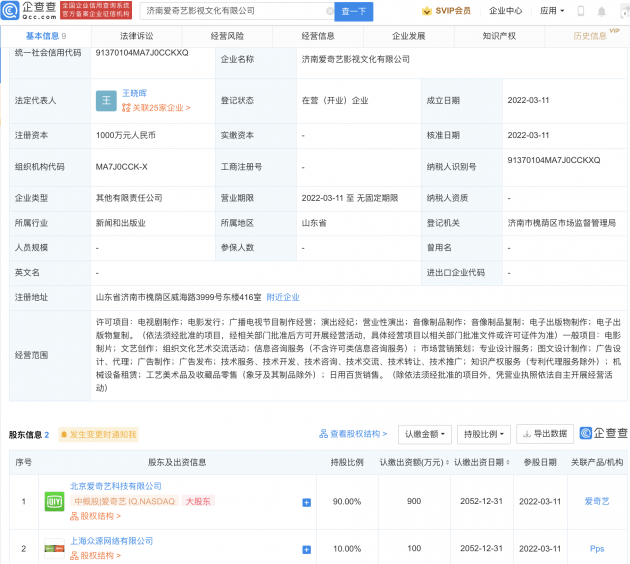Click 1000万元人民币 registered capital value
The width and height of the screenshot is (630, 564).
click(x=126, y=135)
